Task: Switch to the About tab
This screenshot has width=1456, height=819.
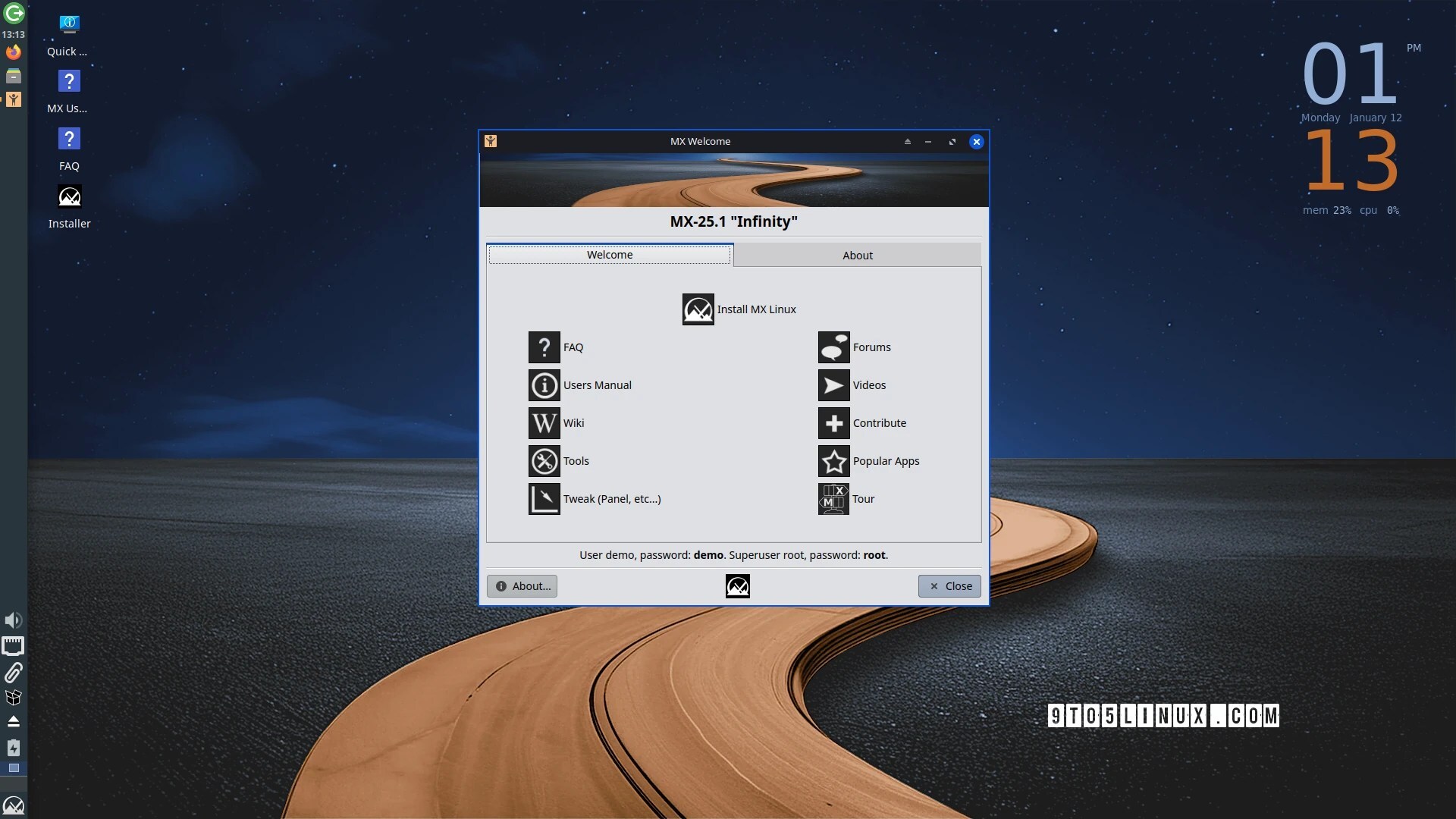Action: tap(857, 256)
